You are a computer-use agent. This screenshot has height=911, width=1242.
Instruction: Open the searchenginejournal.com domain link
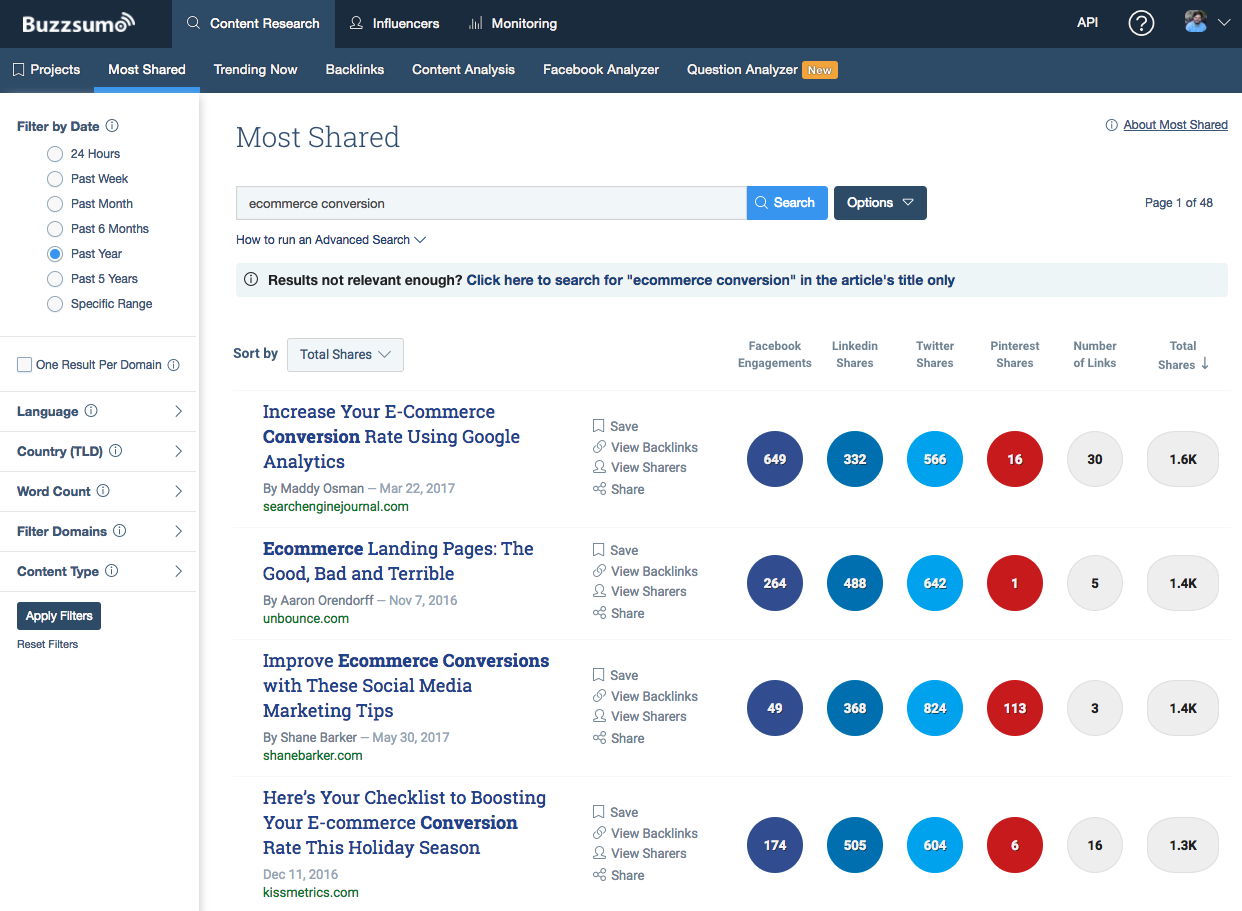coord(336,507)
